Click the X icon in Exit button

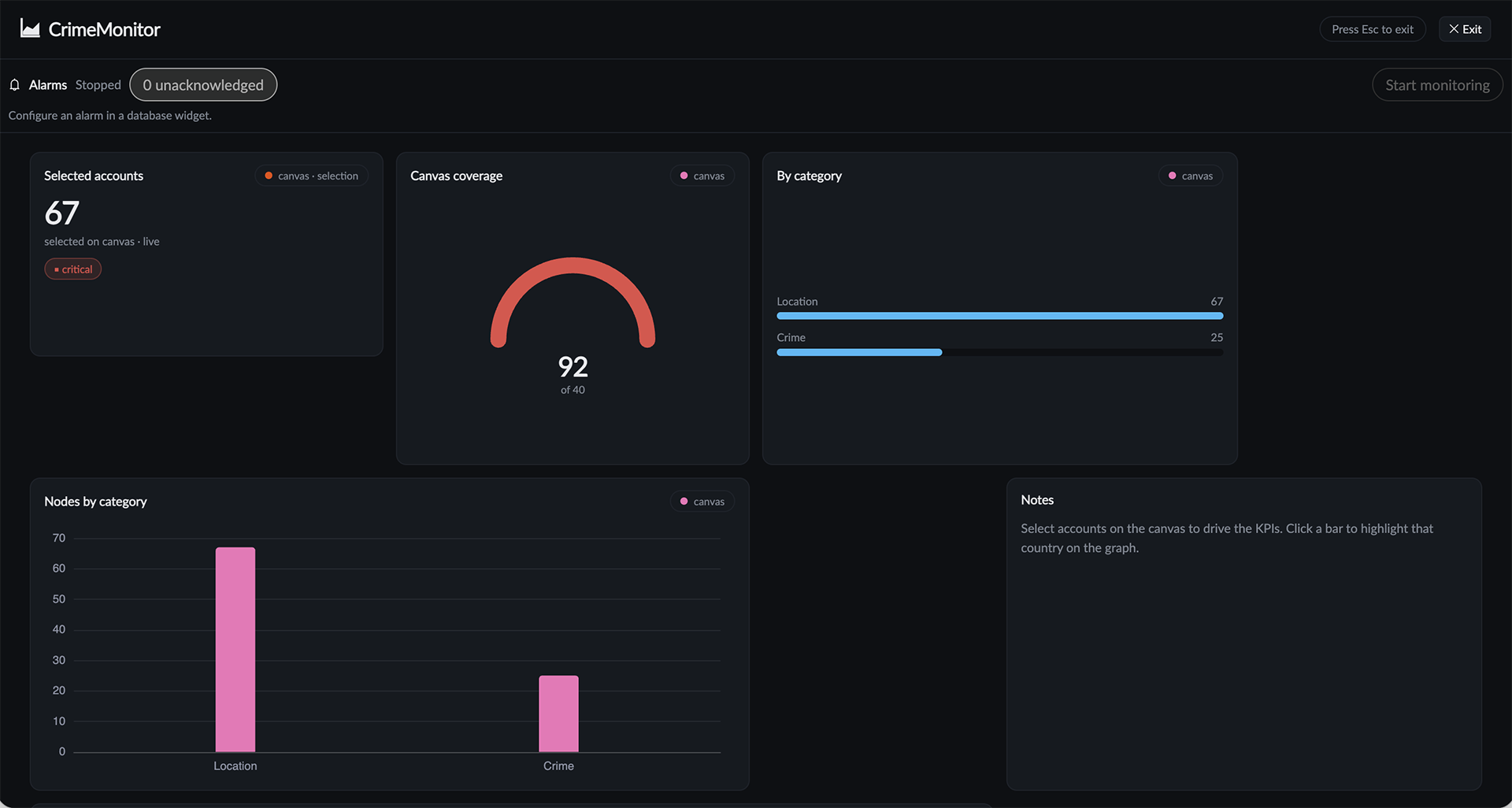click(1454, 29)
